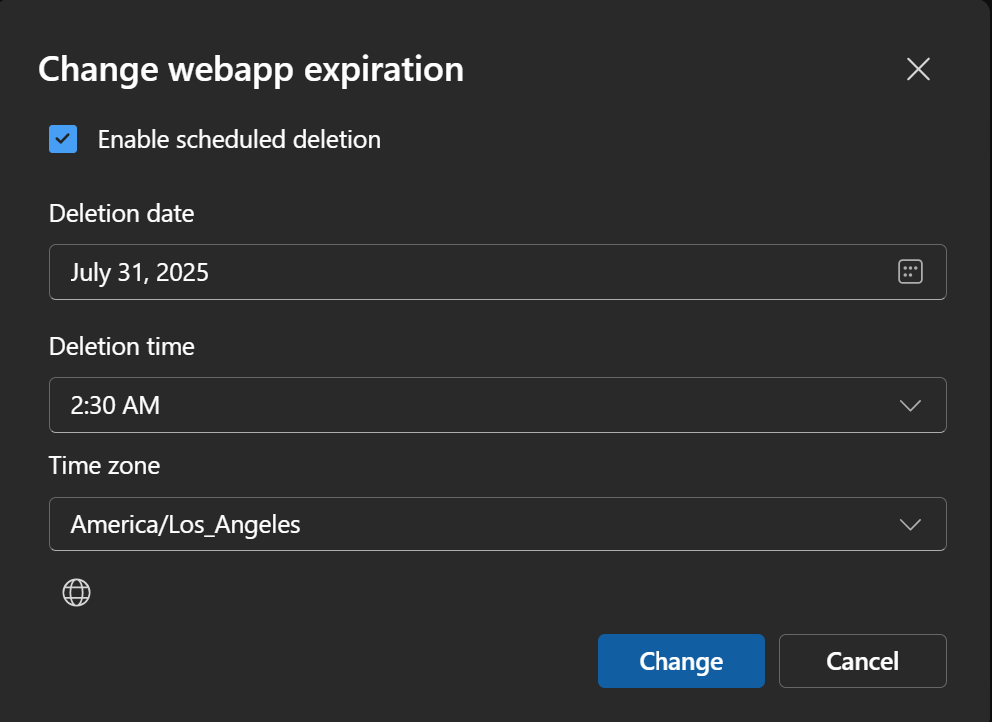Click the Deletion time field label
Image resolution: width=992 pixels, height=722 pixels.
point(121,347)
